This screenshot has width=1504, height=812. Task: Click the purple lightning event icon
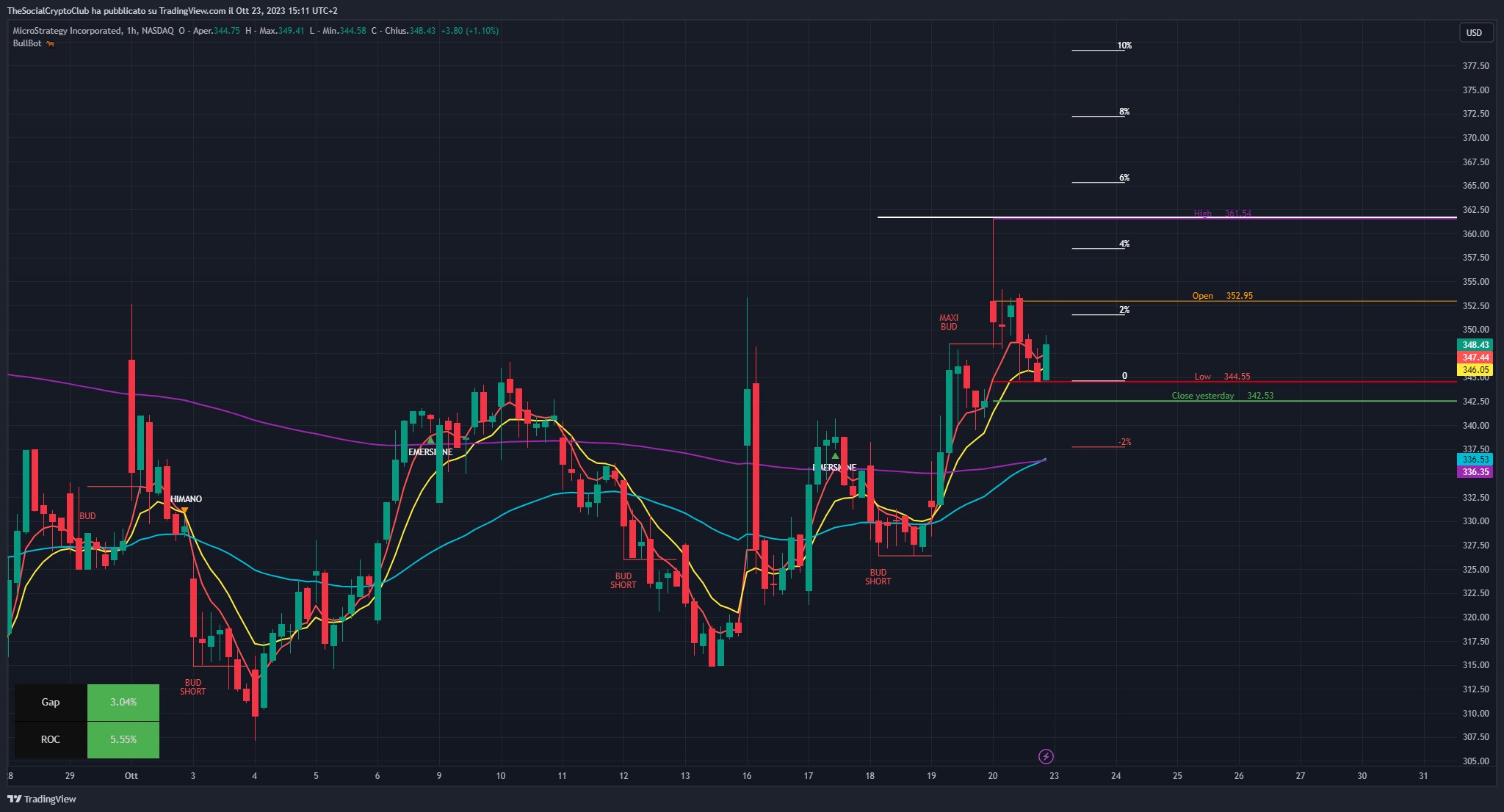pos(1046,756)
